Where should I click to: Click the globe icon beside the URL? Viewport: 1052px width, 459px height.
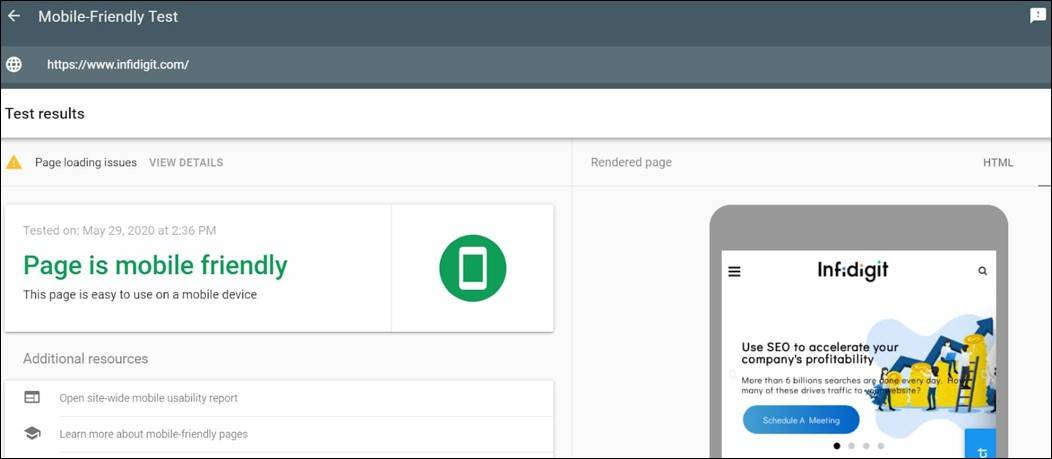tap(13, 64)
